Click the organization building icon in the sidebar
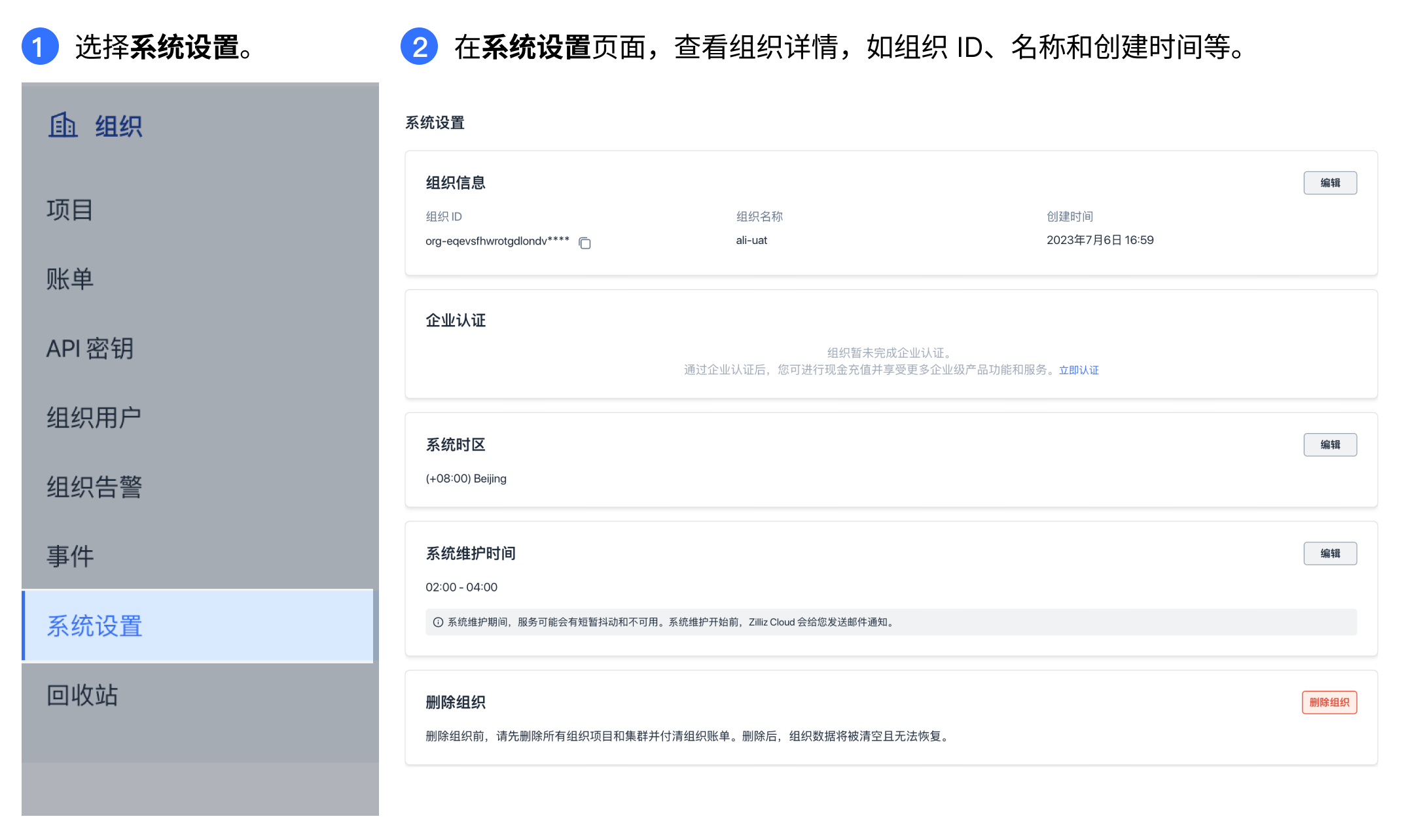The height and width of the screenshot is (840, 1404). (x=63, y=125)
